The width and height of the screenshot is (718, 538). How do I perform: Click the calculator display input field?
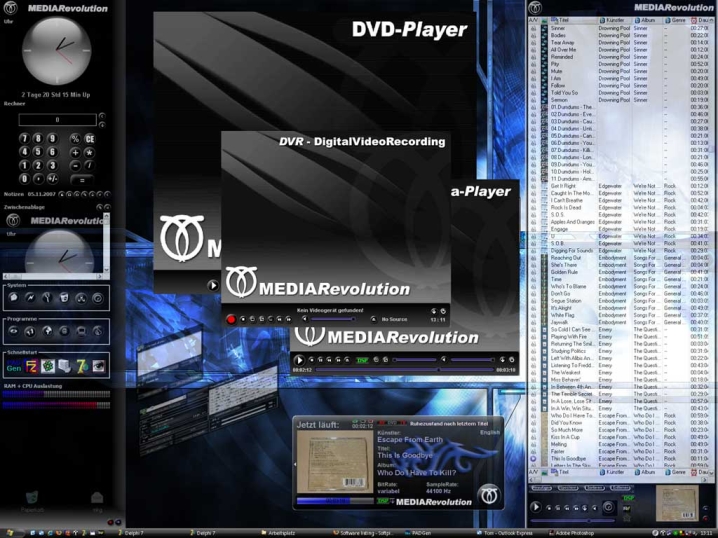click(56, 120)
